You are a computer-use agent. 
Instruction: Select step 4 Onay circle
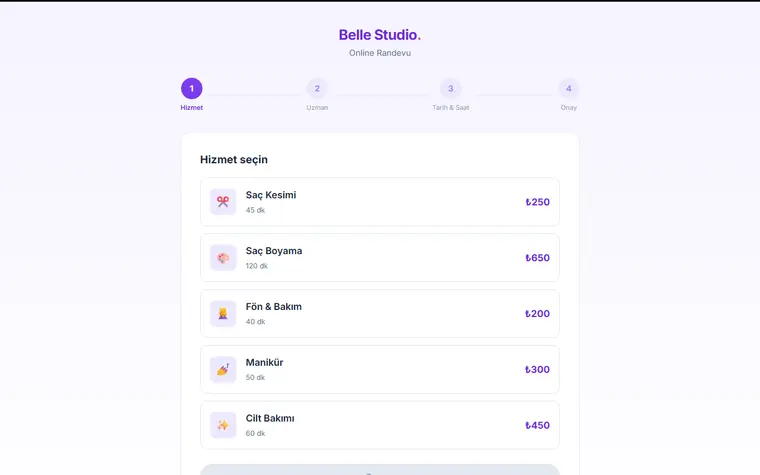click(x=569, y=88)
